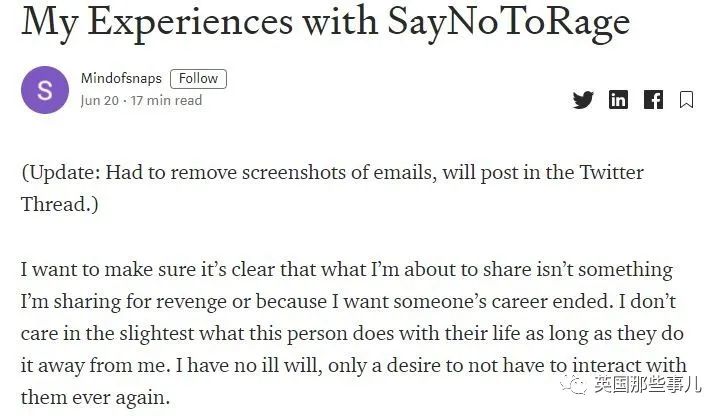Click the final line "them ever again."
Viewport: 725px width, 416px height.
(95, 398)
